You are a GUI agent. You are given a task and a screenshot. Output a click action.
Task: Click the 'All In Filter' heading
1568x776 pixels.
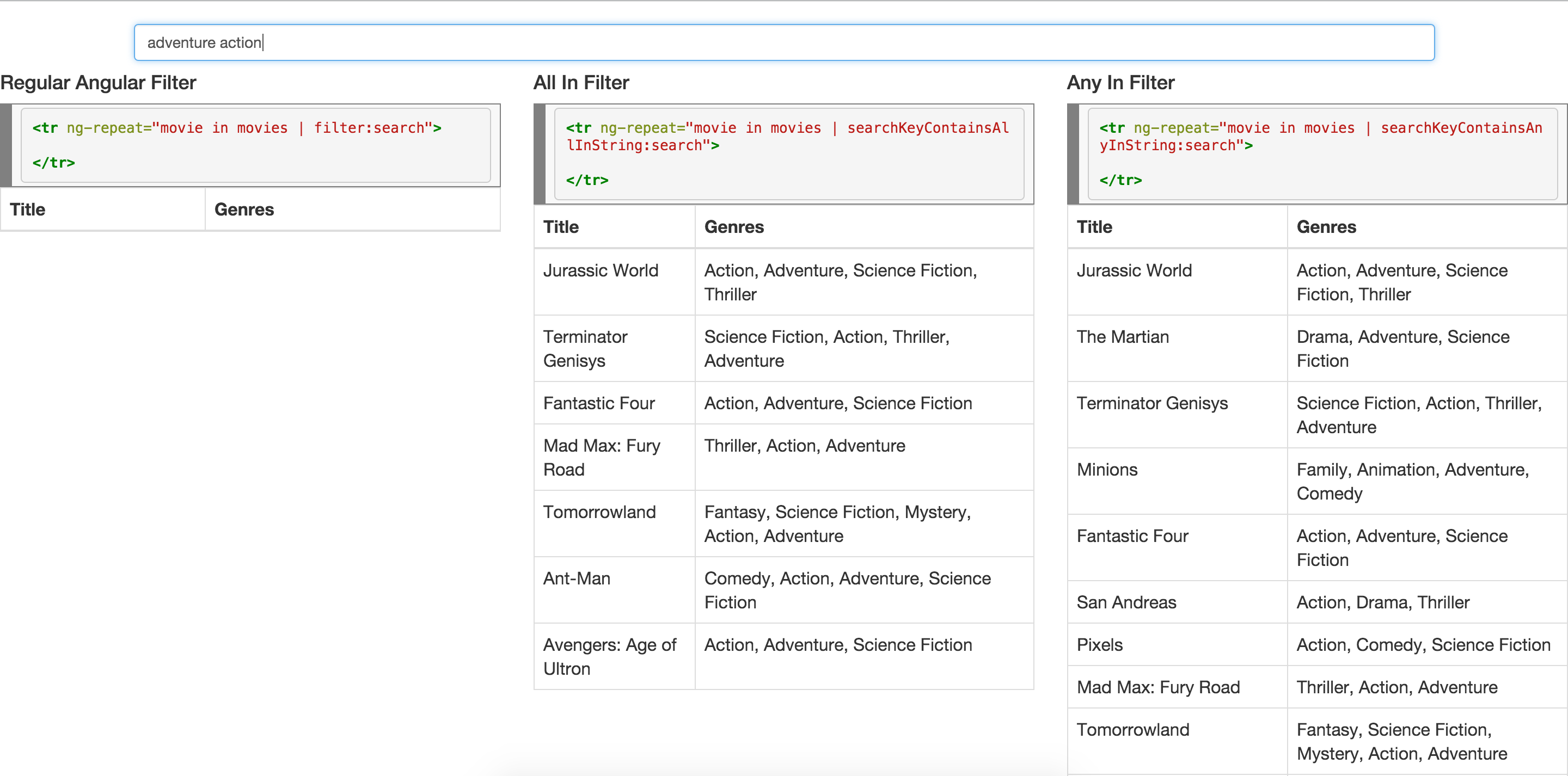(581, 82)
